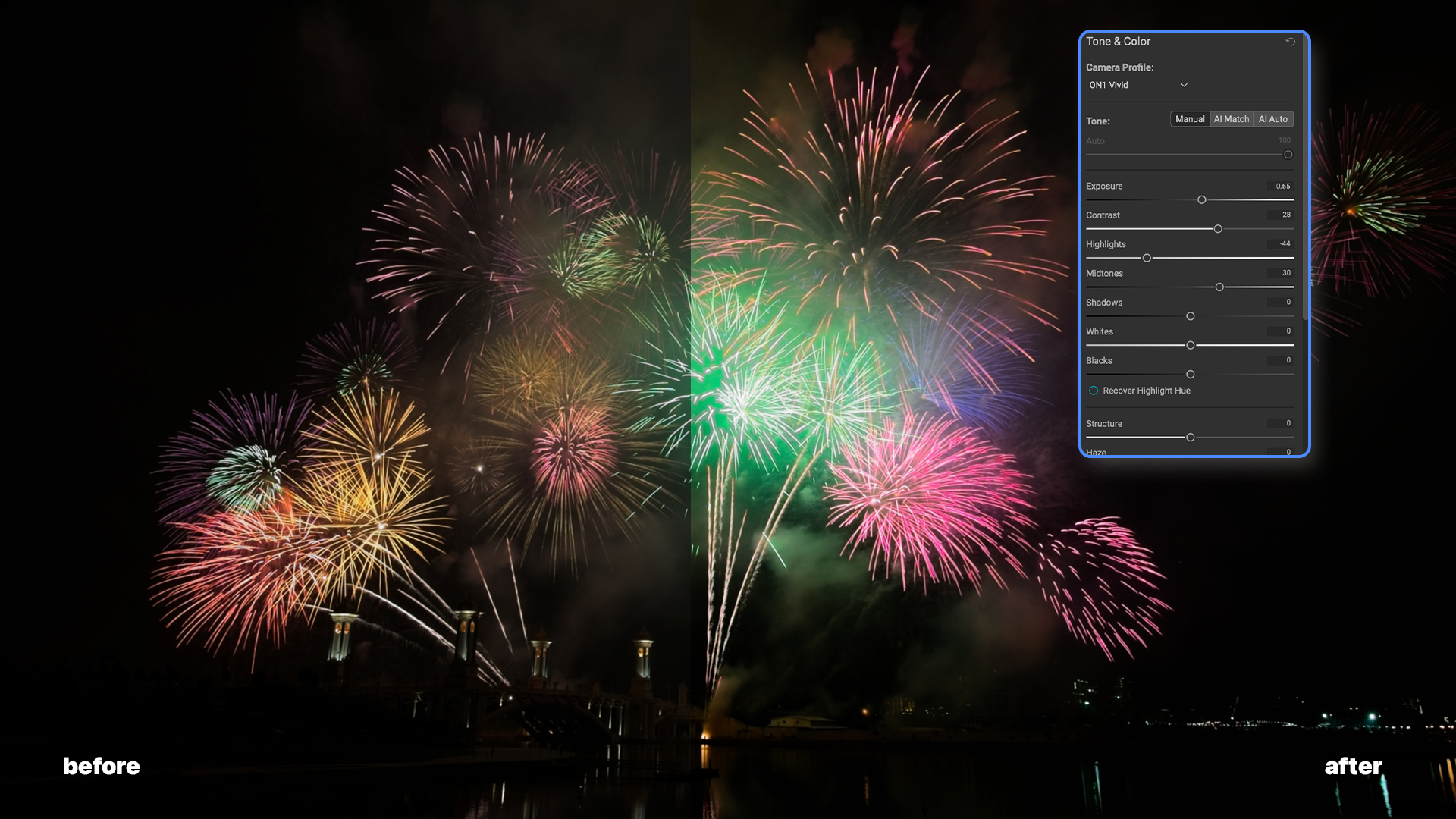This screenshot has height=819, width=1456.
Task: Click the Shadows slider handle
Action: coord(1190,316)
